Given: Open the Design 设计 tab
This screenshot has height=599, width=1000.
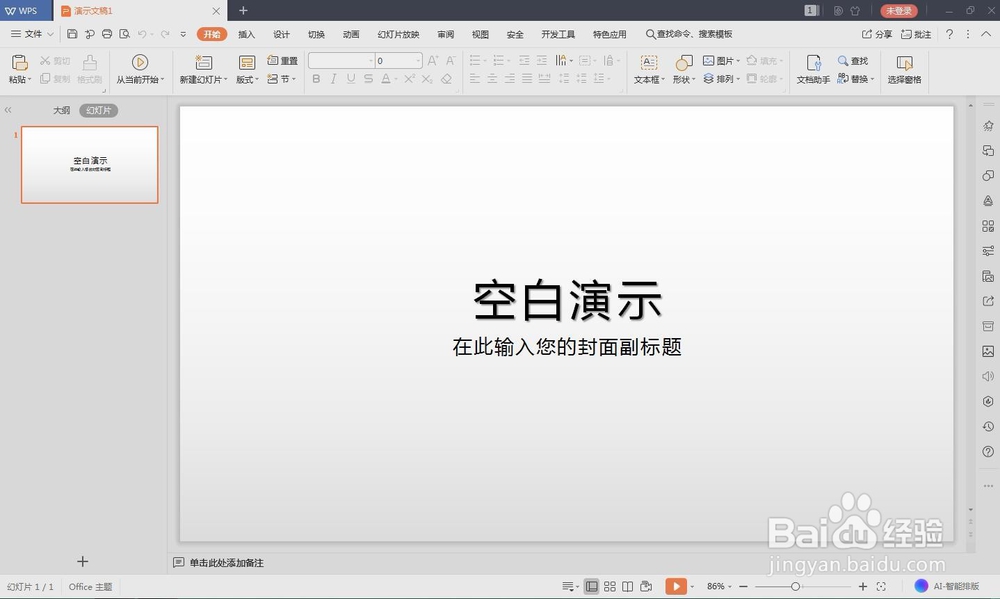Looking at the screenshot, I should tap(281, 34).
